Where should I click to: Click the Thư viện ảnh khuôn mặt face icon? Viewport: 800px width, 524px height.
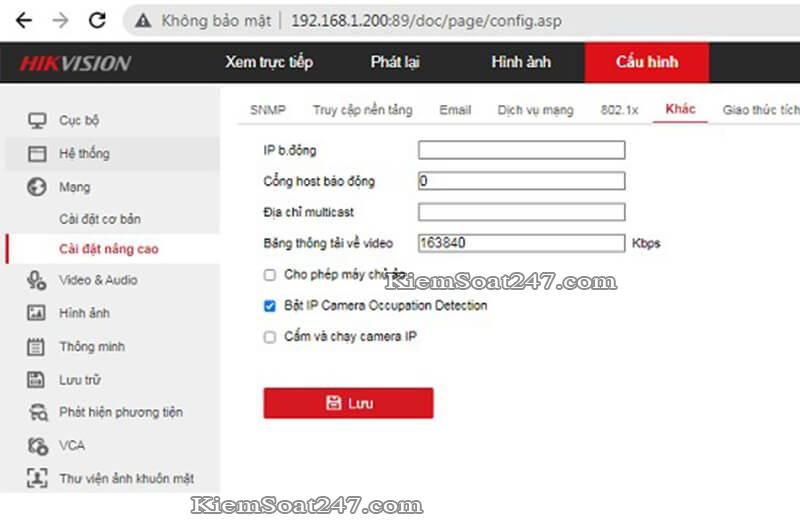pyautogui.click(x=37, y=479)
